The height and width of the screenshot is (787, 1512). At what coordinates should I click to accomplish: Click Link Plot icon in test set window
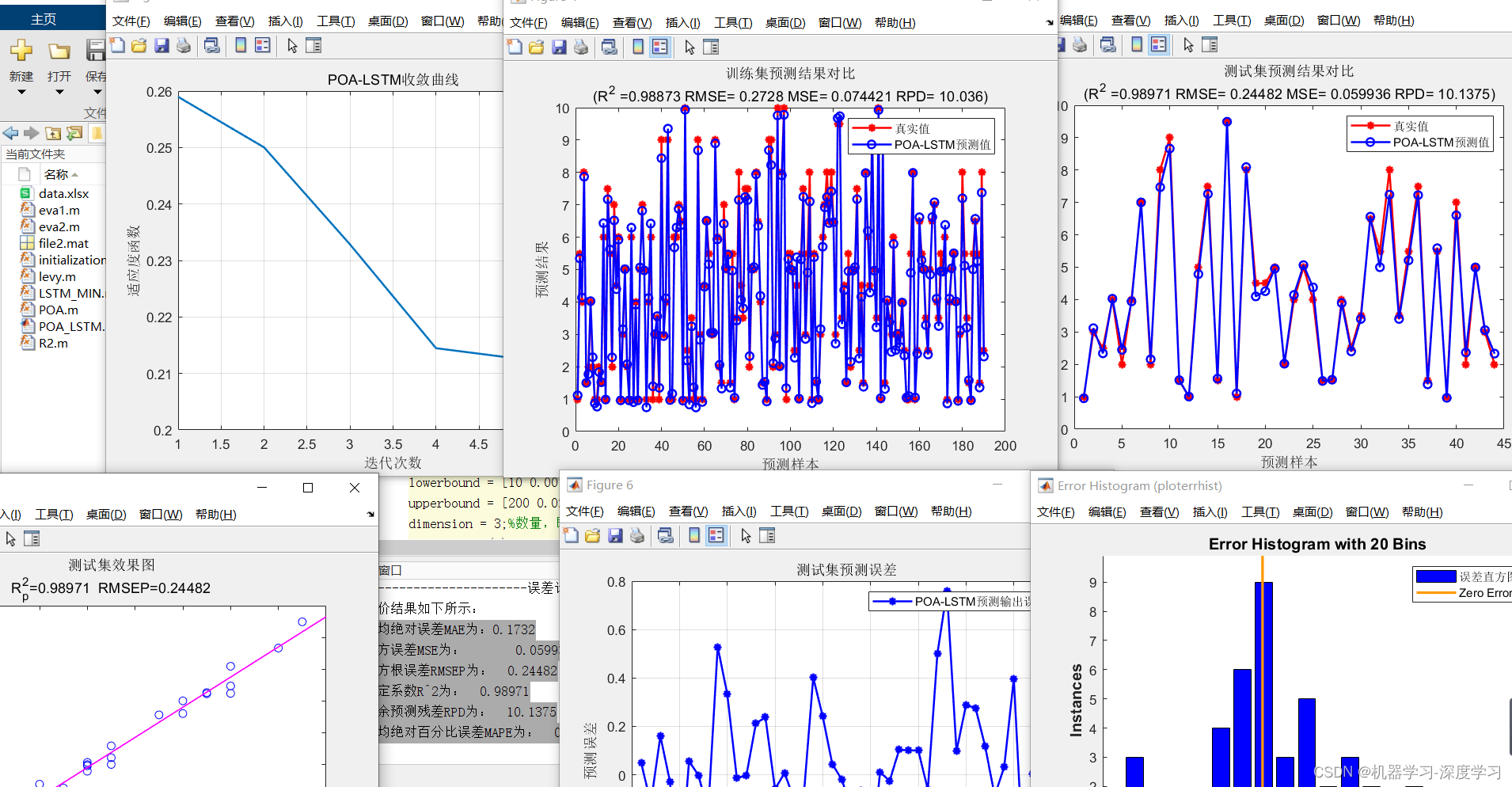[x=1108, y=44]
